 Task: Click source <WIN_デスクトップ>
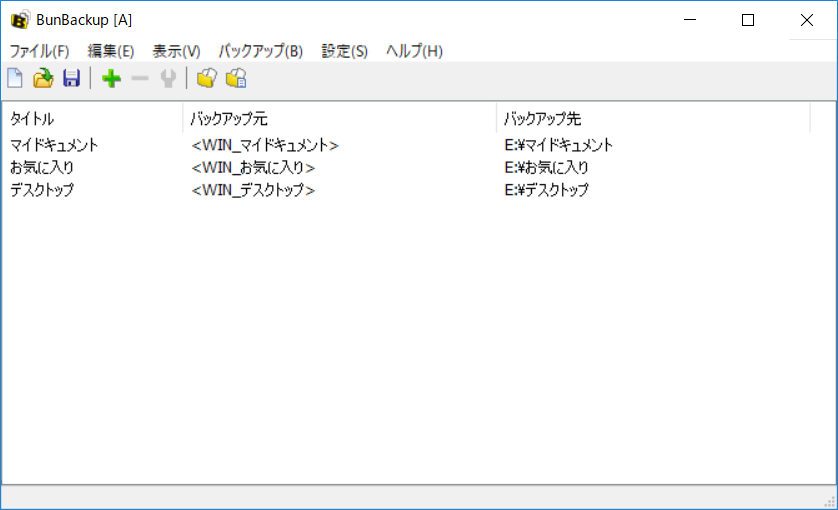point(253,190)
